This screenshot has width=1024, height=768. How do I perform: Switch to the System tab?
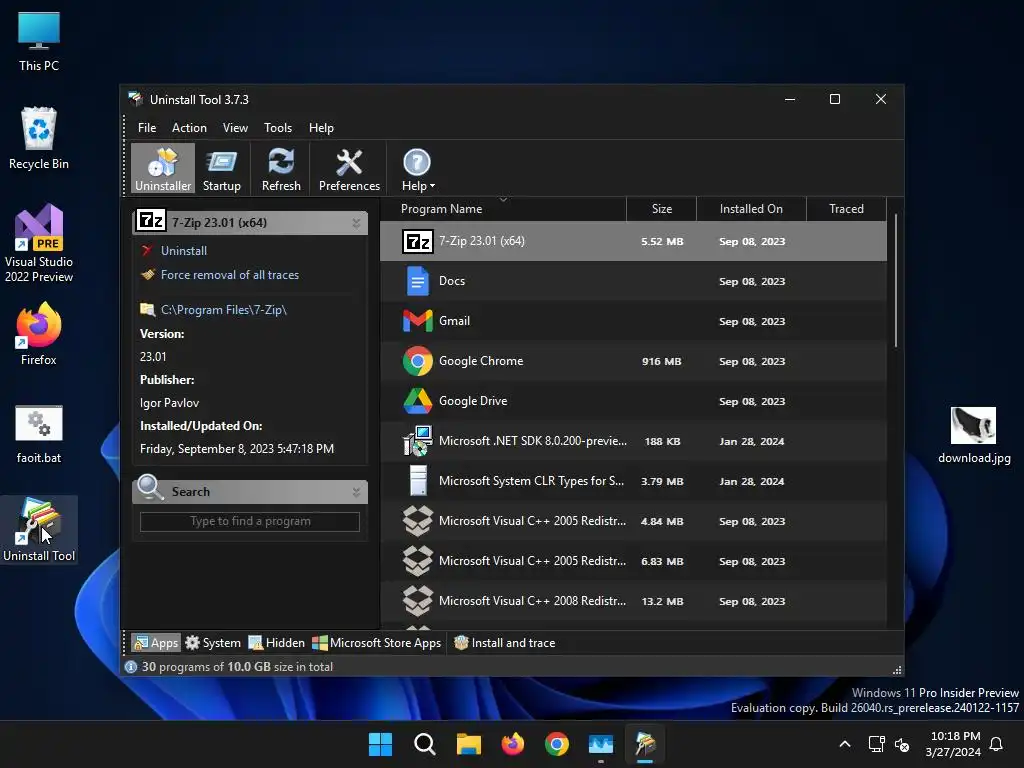pos(213,643)
